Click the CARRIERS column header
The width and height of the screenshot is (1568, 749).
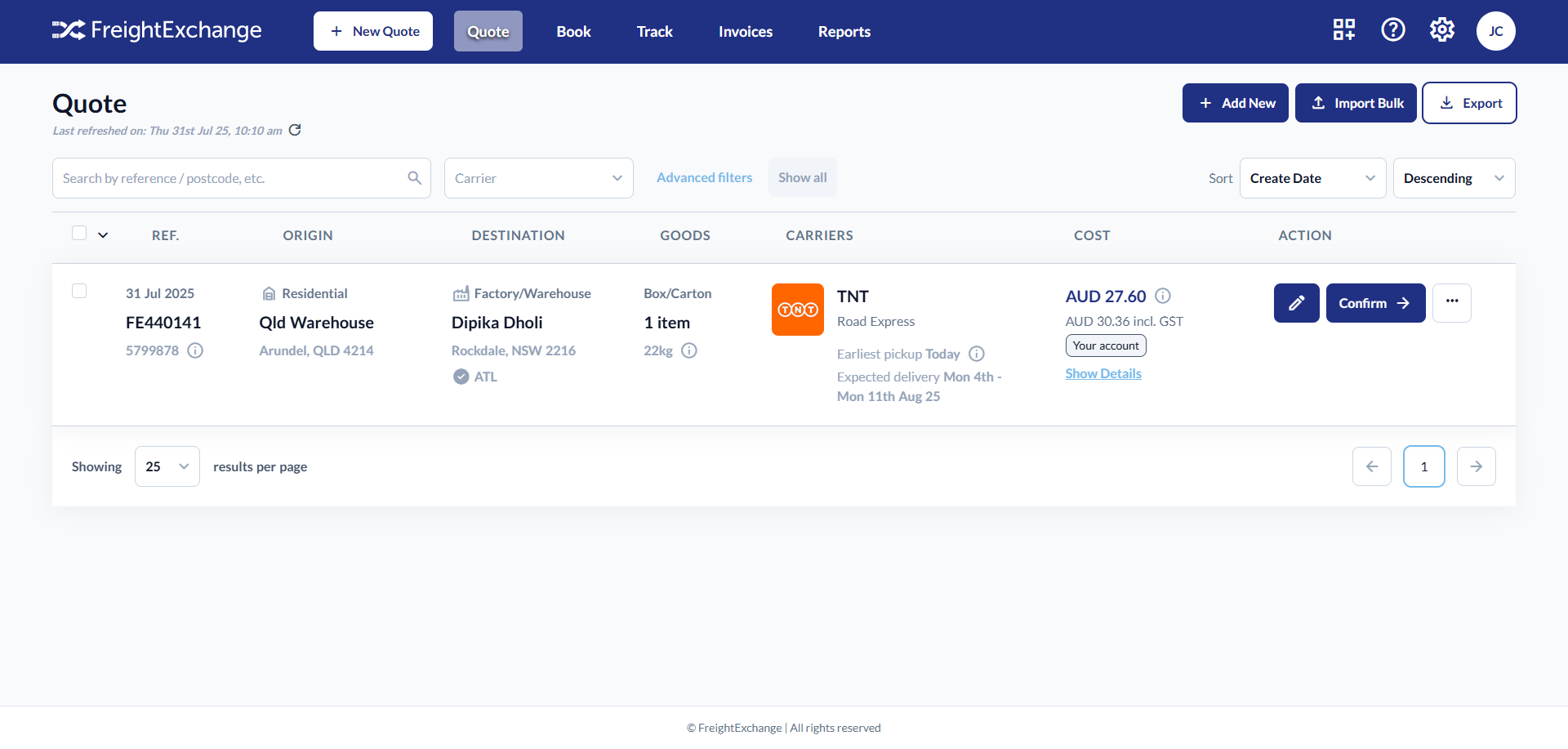pos(820,235)
